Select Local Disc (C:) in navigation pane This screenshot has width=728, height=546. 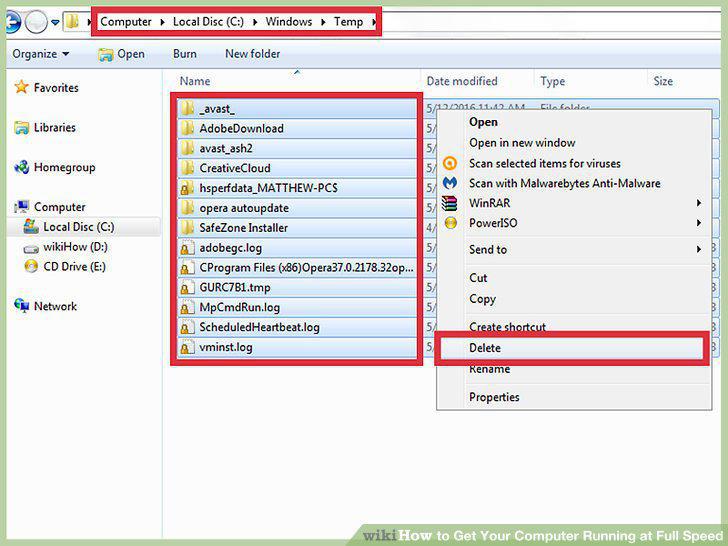(78, 227)
